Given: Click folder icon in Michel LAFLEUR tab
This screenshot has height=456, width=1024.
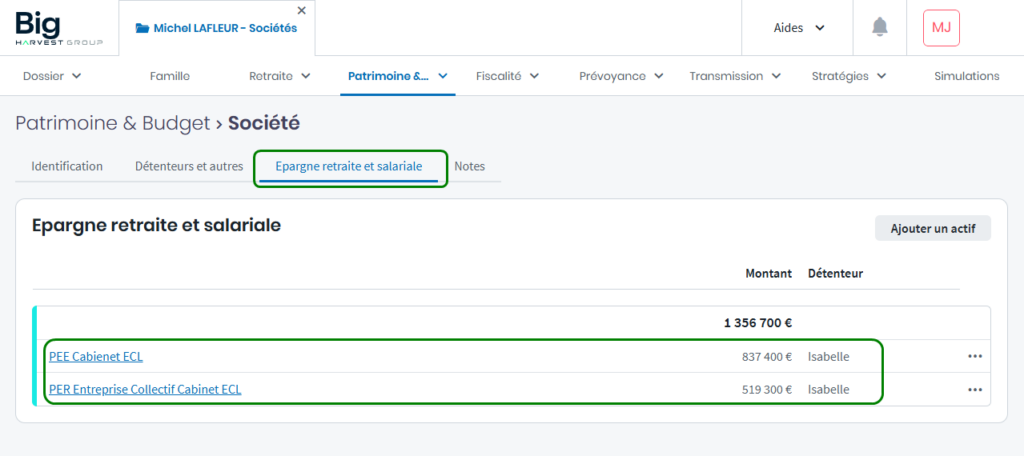Looking at the screenshot, I should 142,28.
